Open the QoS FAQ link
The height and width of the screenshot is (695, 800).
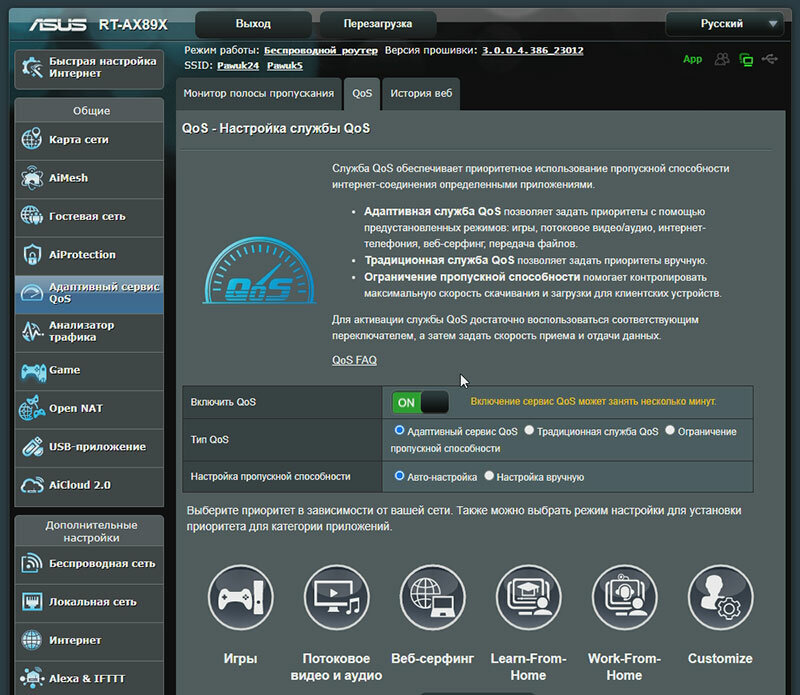pos(354,360)
